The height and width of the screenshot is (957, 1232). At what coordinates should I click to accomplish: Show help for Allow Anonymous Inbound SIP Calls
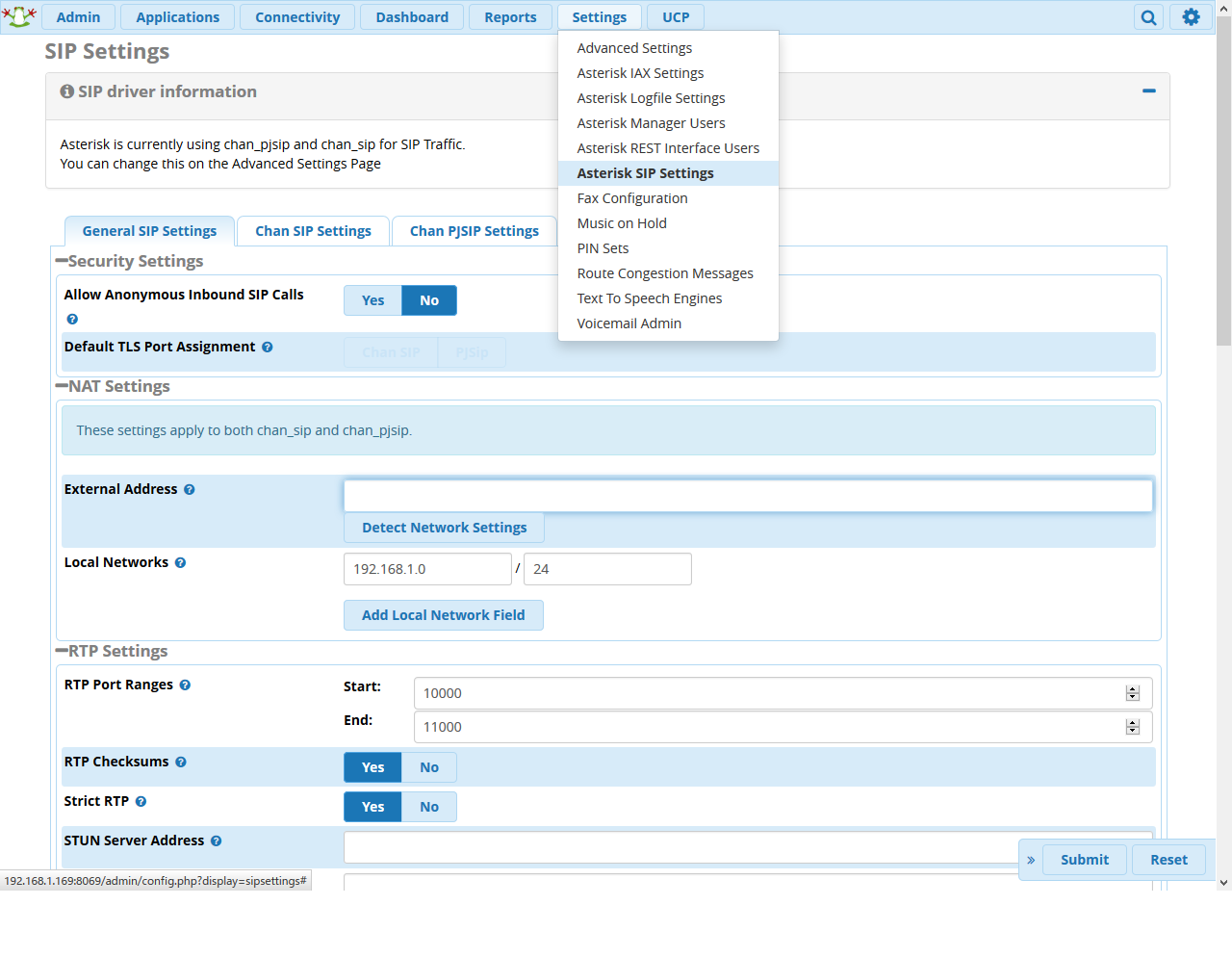tap(72, 320)
